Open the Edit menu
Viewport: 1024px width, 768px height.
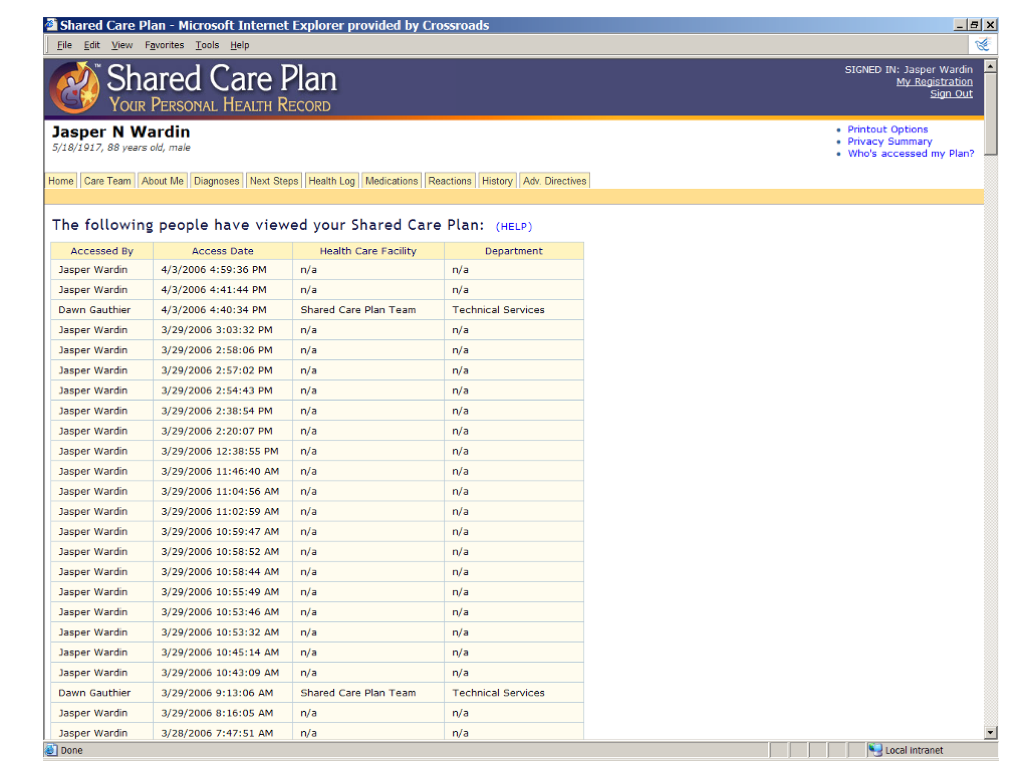91,45
